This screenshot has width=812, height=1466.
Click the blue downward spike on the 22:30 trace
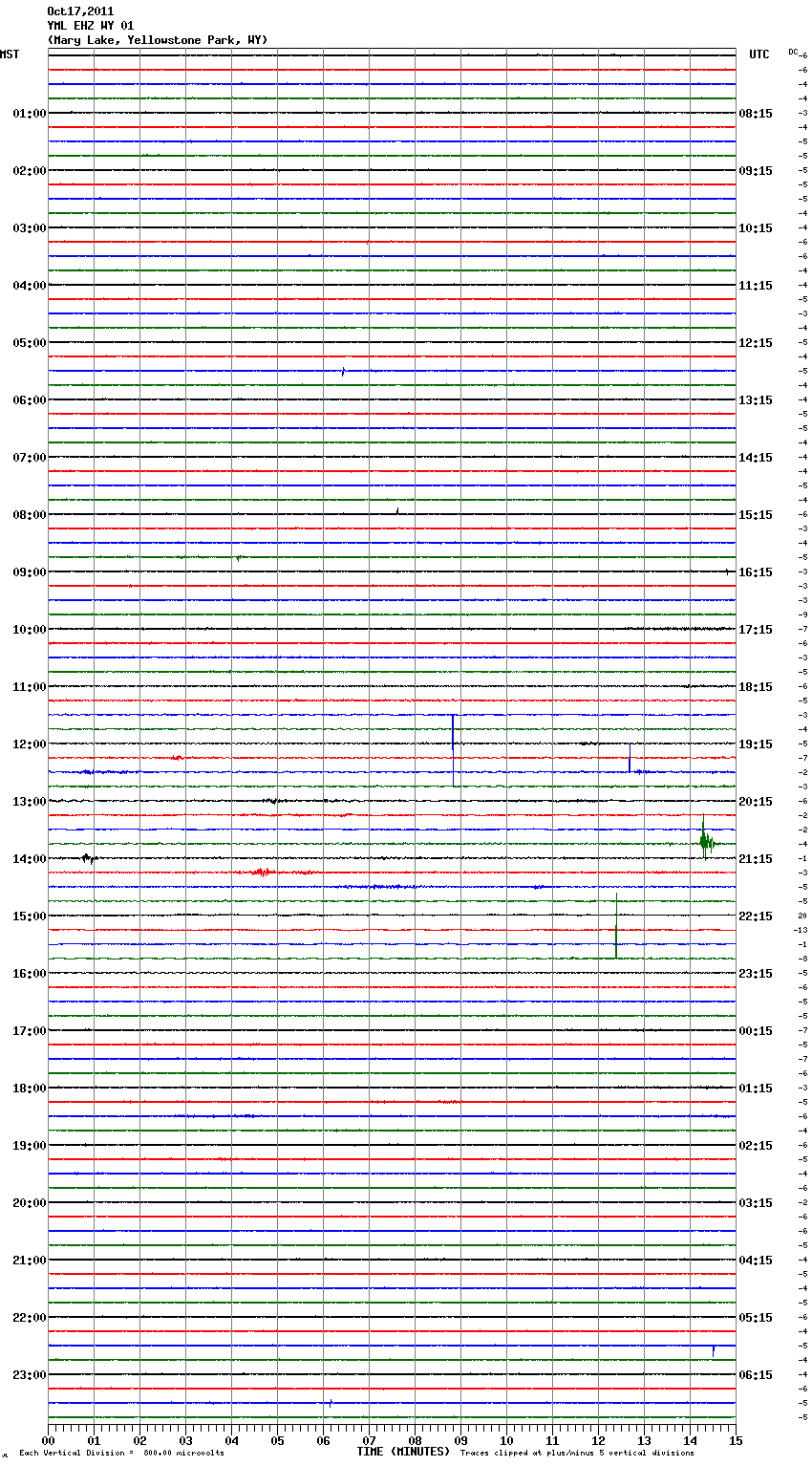pos(713,1350)
